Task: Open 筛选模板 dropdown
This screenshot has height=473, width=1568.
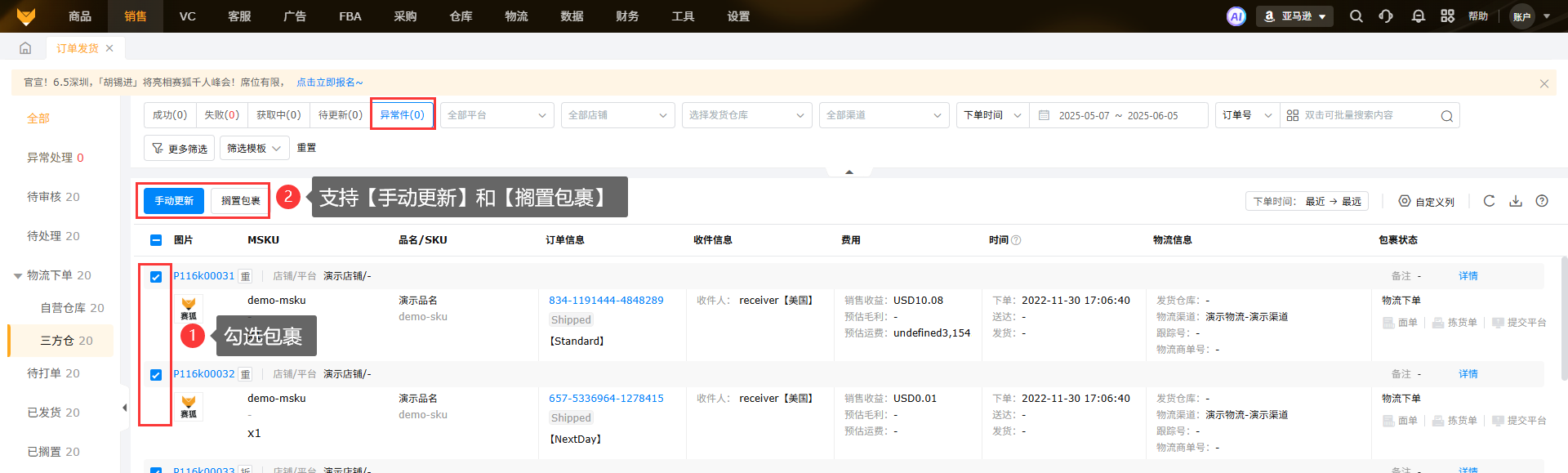Action: 254,148
